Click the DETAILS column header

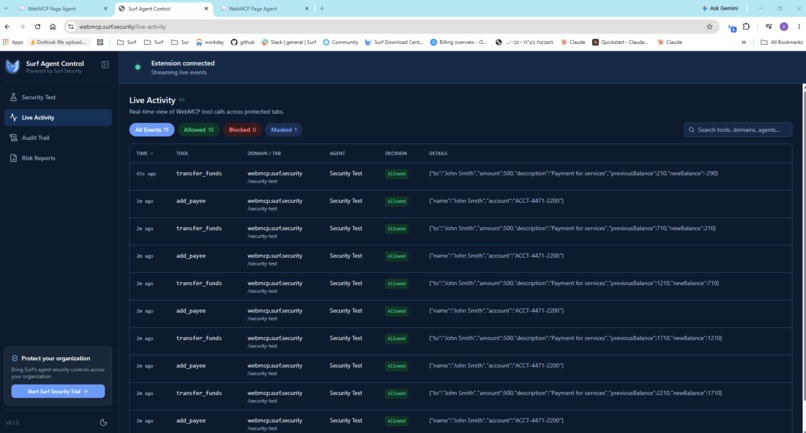pyautogui.click(x=438, y=154)
